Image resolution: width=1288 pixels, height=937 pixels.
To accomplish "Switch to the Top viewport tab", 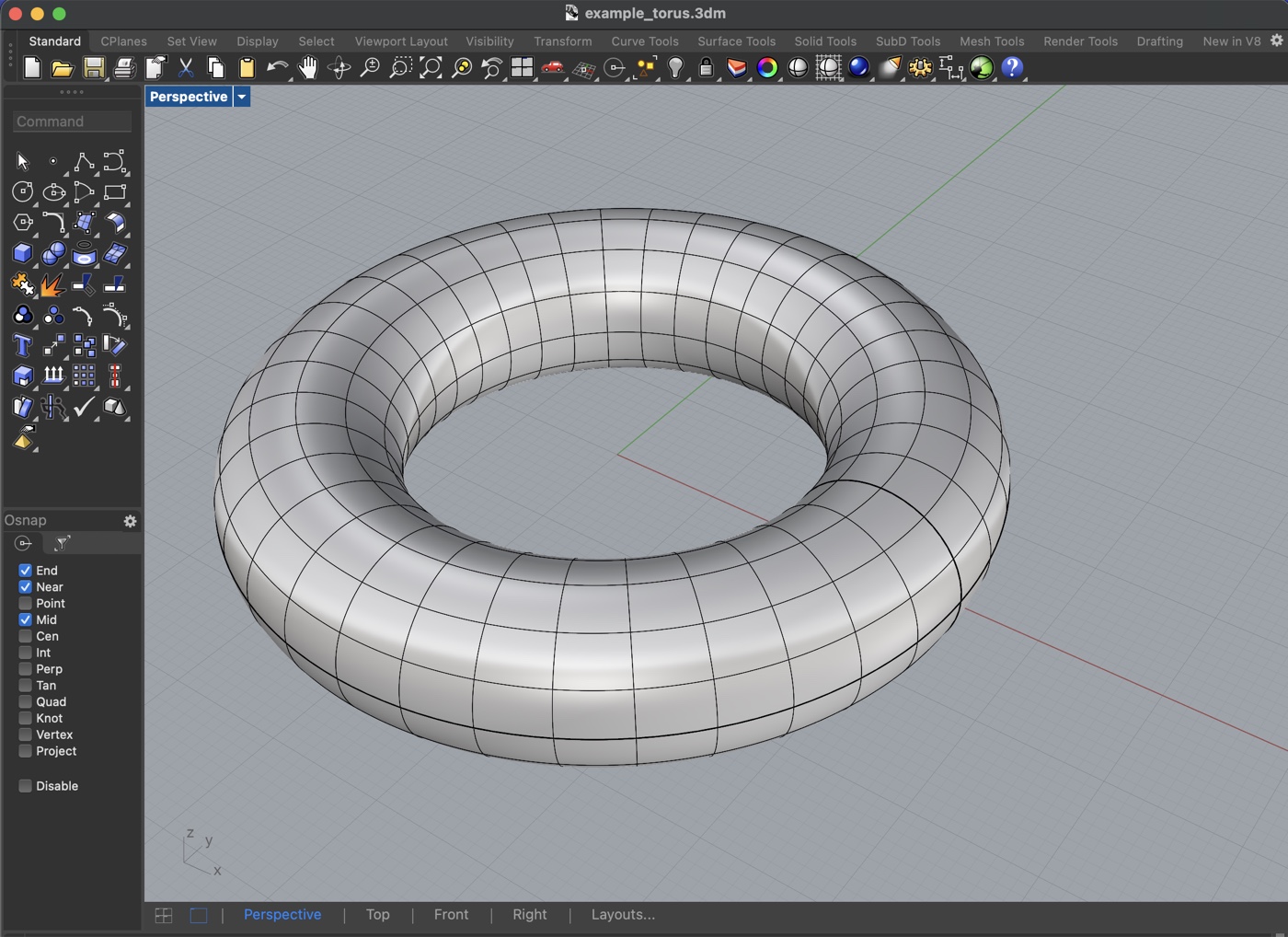I will tap(378, 915).
